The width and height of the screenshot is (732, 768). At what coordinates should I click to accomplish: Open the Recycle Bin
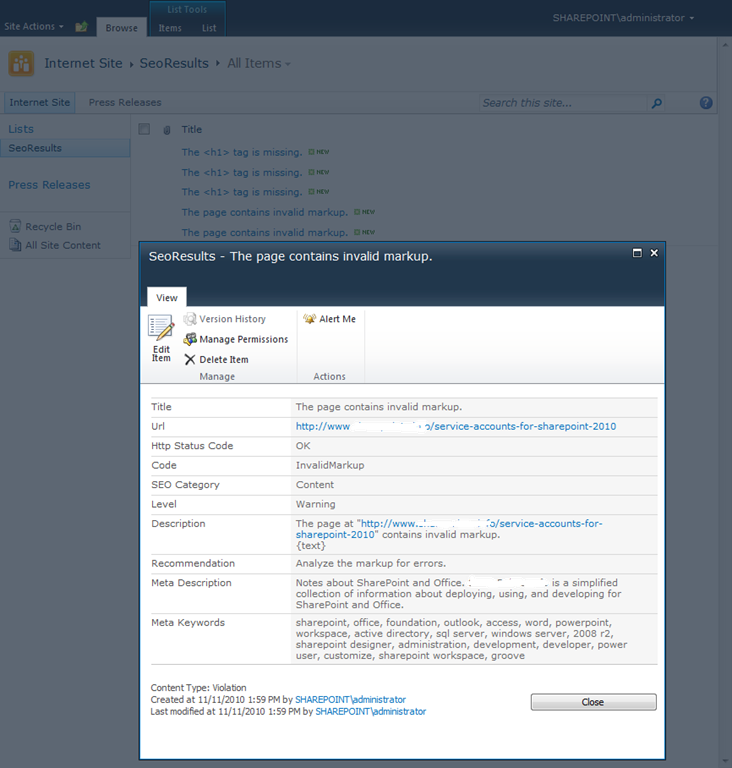click(53, 227)
